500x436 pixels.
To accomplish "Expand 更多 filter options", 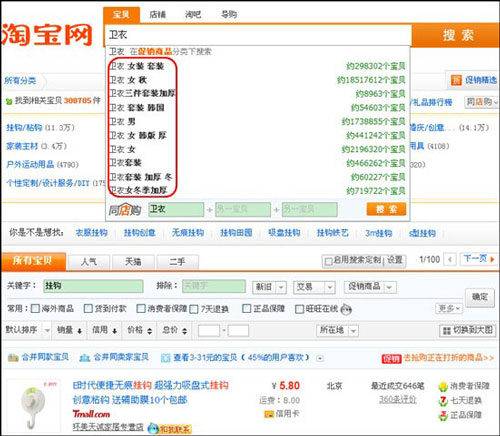I will (449, 309).
